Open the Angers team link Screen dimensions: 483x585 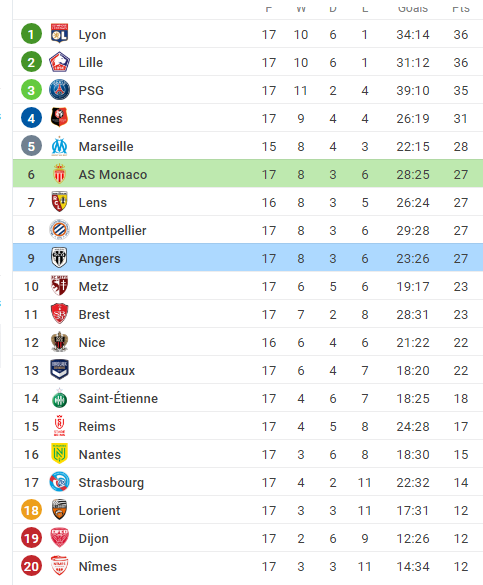click(x=100, y=259)
